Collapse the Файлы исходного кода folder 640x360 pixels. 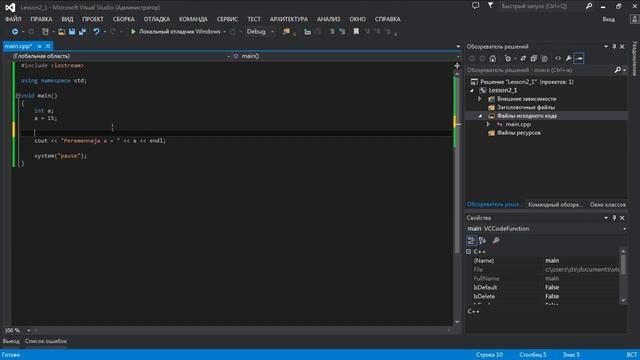click(480, 116)
